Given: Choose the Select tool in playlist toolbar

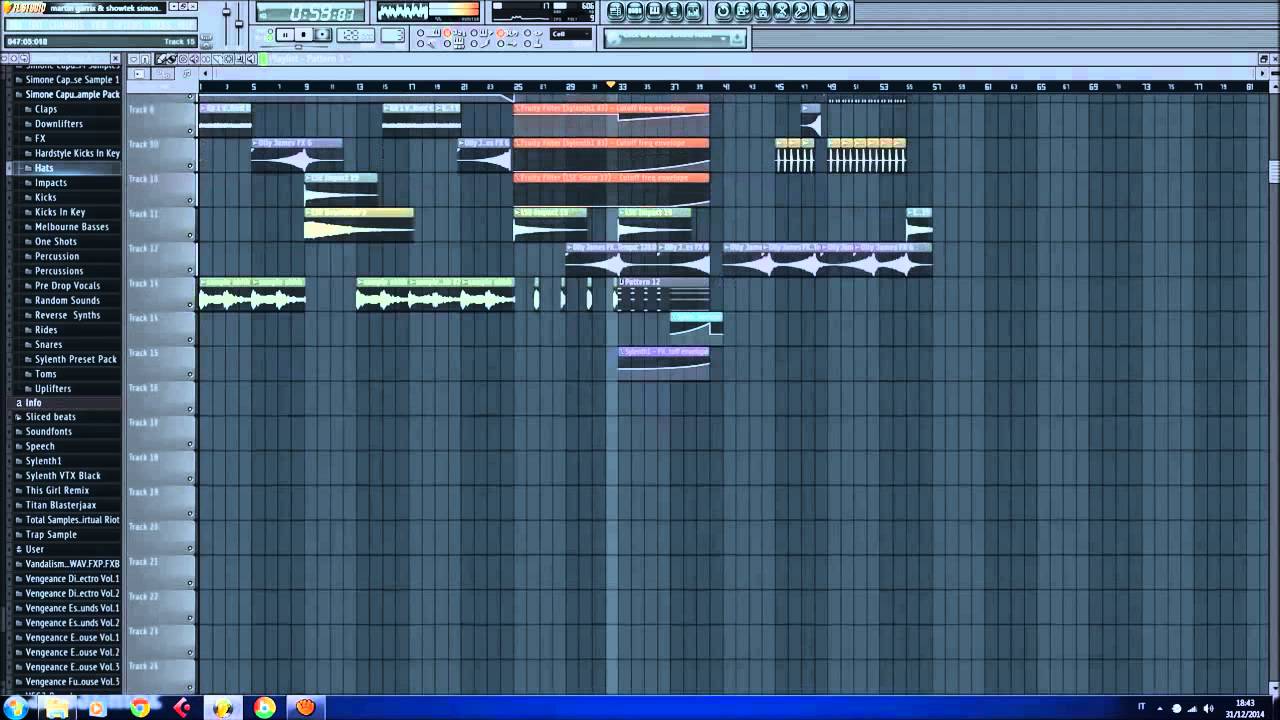Looking at the screenshot, I should coord(228,59).
